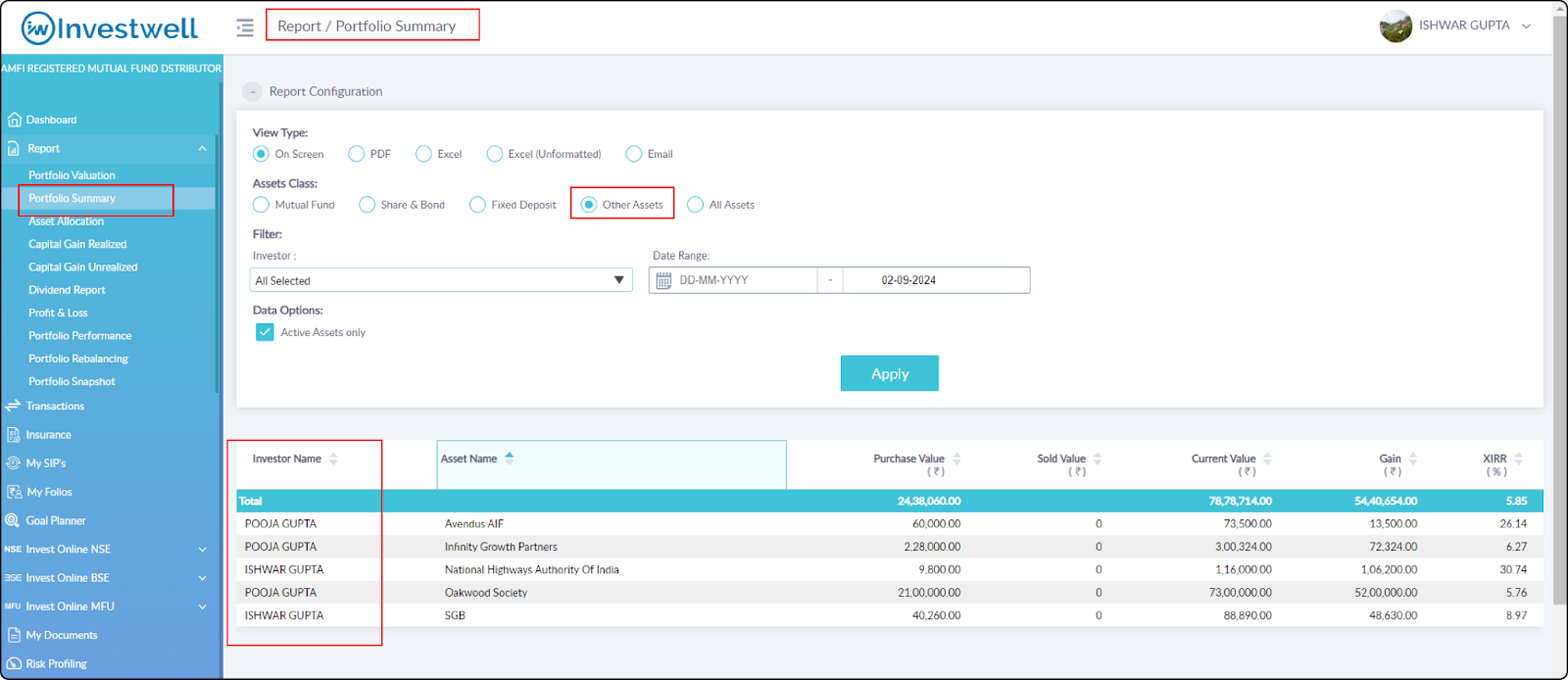
Task: Click the Transactions arrows icon
Action: coord(13,406)
